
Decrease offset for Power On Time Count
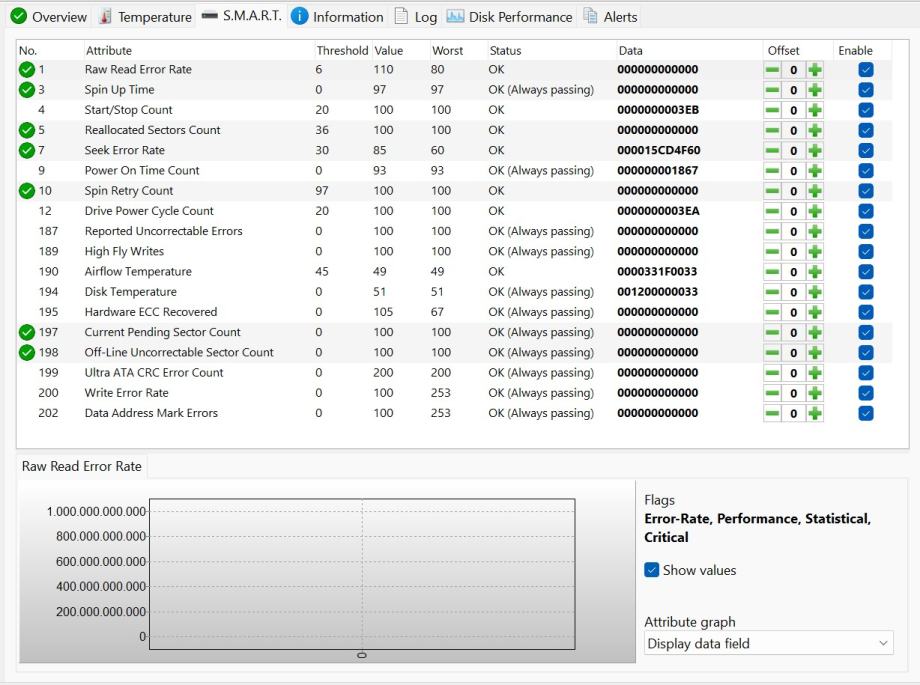(x=772, y=171)
